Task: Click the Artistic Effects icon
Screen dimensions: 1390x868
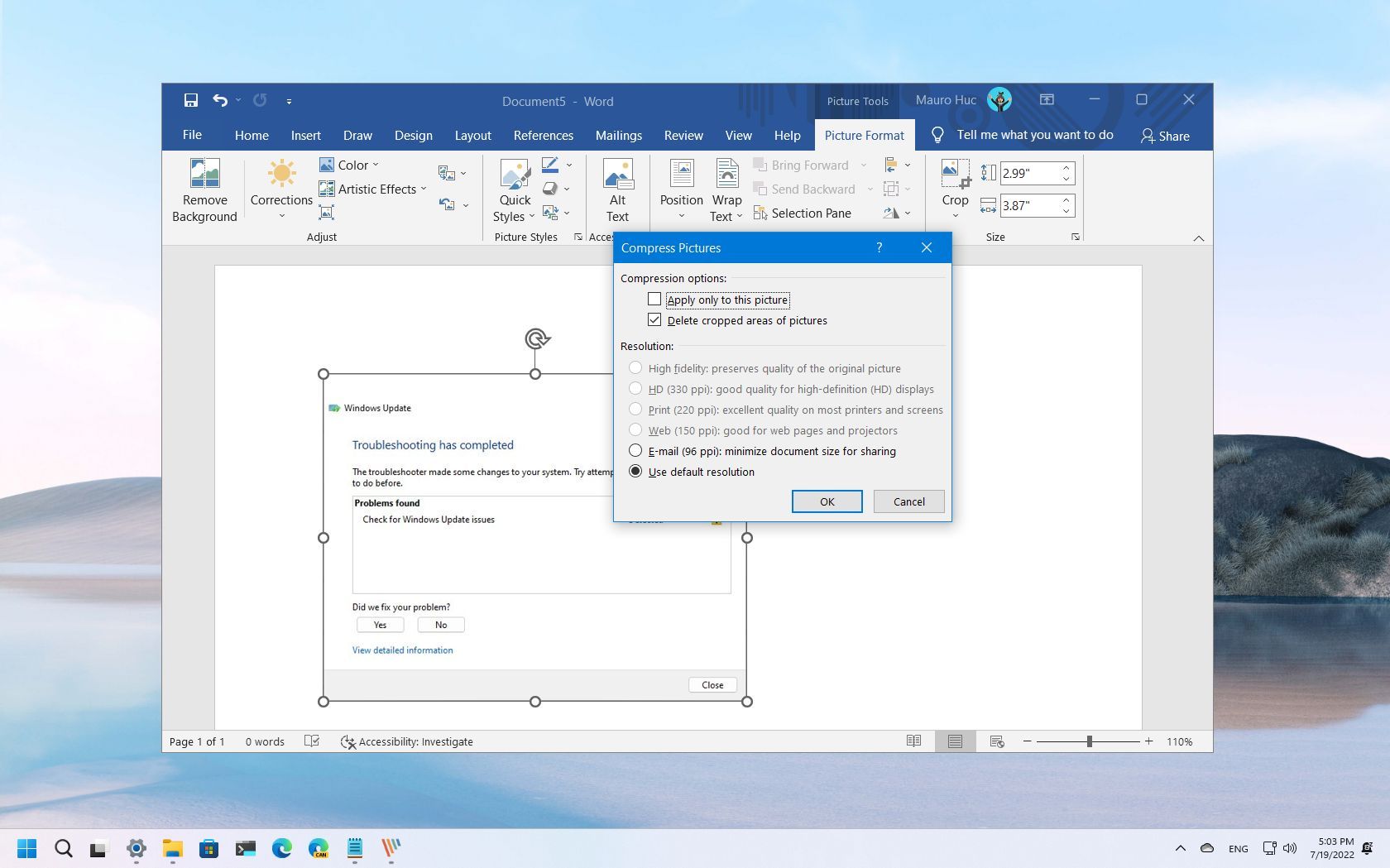Action: [x=326, y=189]
